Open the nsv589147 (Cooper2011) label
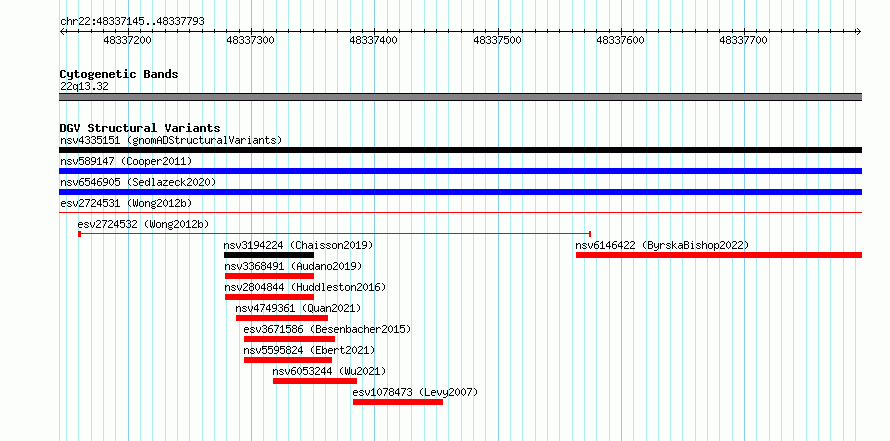Viewport: 890px width, 441px height. point(126,161)
